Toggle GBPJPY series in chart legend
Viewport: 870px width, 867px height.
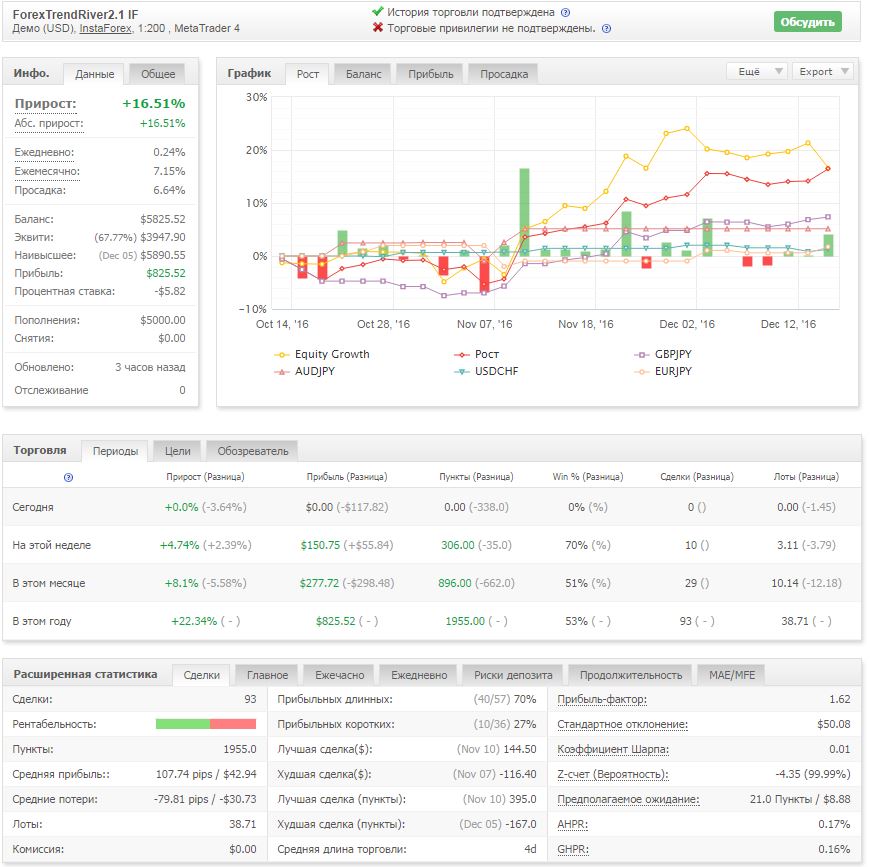coord(663,354)
